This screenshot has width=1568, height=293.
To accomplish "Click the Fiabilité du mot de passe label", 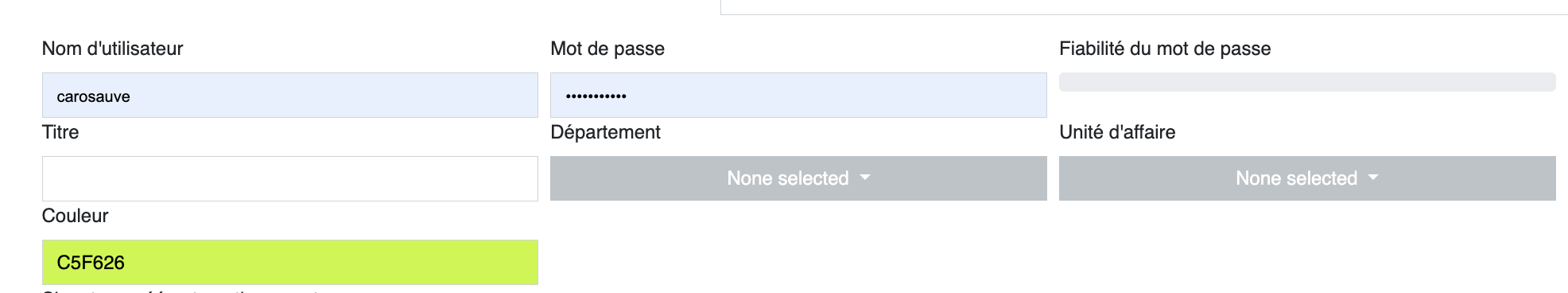I will [1165, 49].
